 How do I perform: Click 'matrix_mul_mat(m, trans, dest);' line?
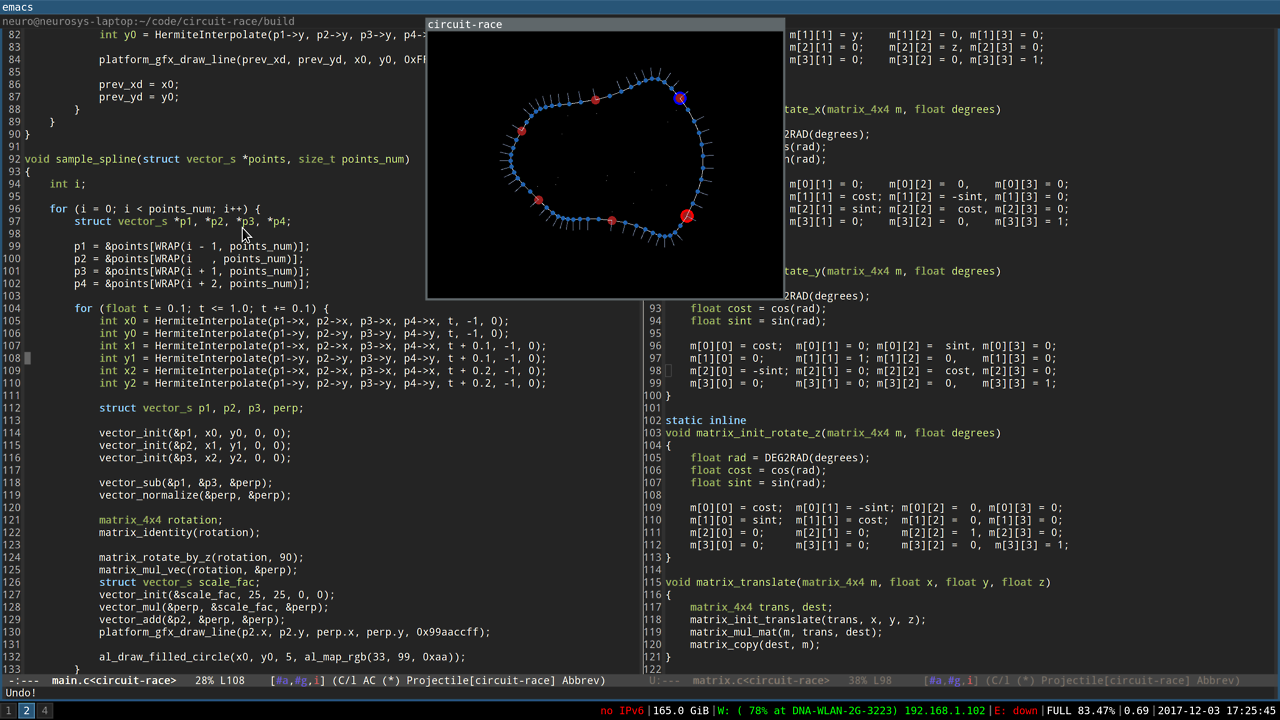tap(786, 632)
